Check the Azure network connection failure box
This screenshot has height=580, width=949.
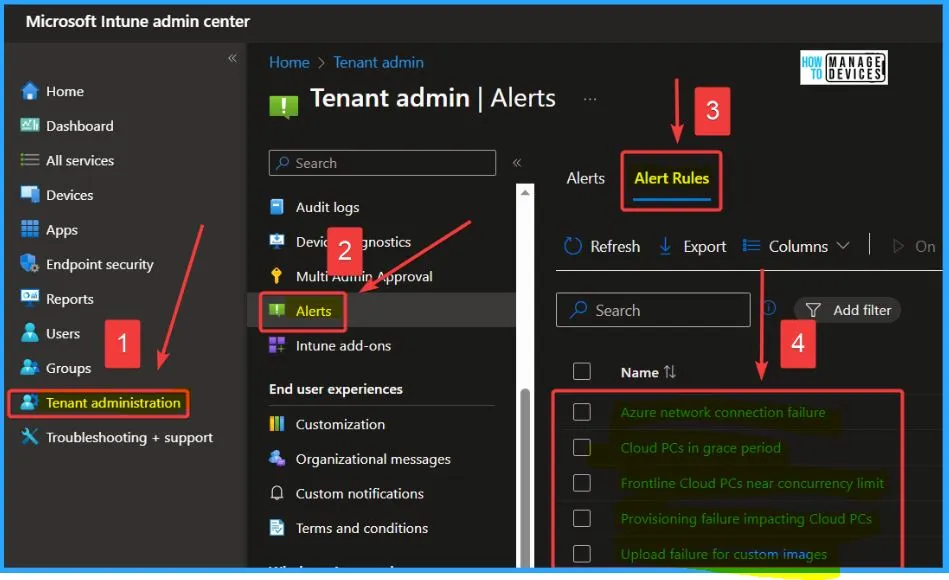[582, 412]
